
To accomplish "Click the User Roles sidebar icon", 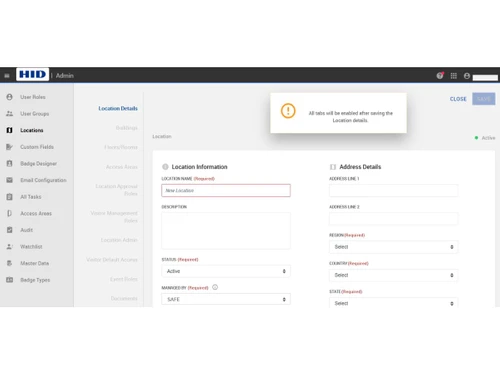I will click(9, 97).
